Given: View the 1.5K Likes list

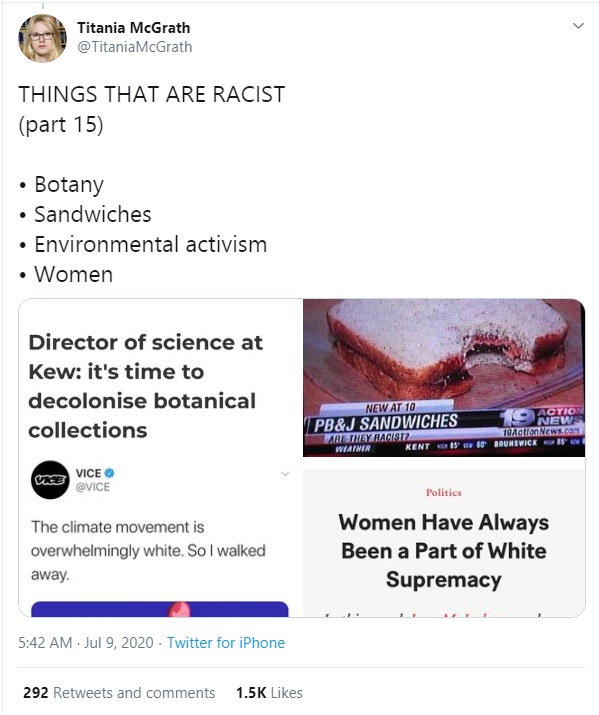Looking at the screenshot, I should point(269,693).
